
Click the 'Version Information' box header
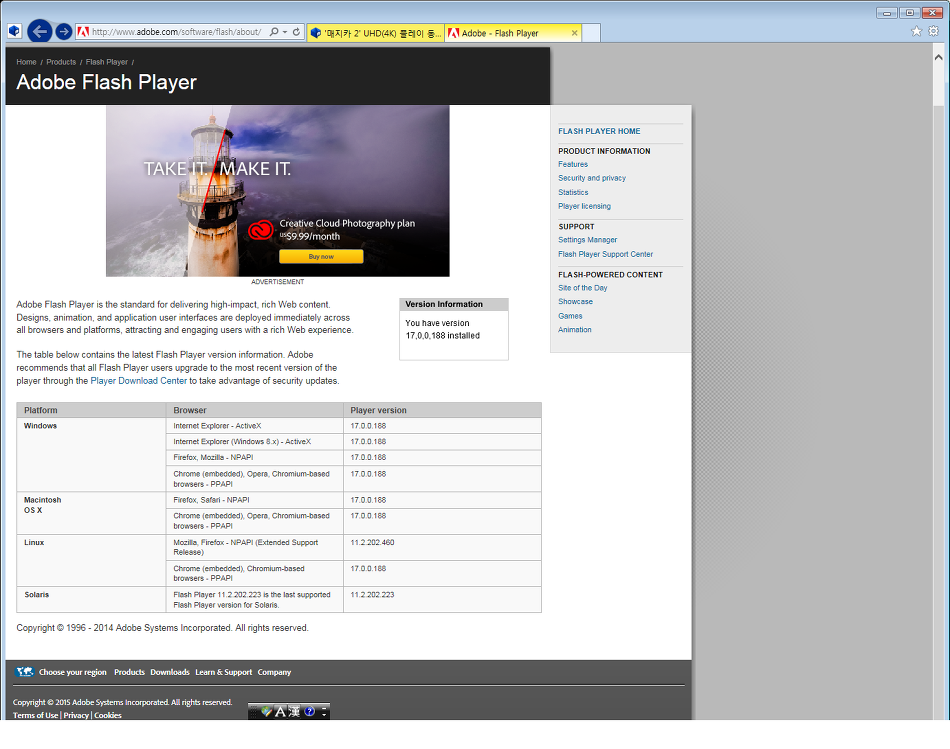tap(454, 304)
